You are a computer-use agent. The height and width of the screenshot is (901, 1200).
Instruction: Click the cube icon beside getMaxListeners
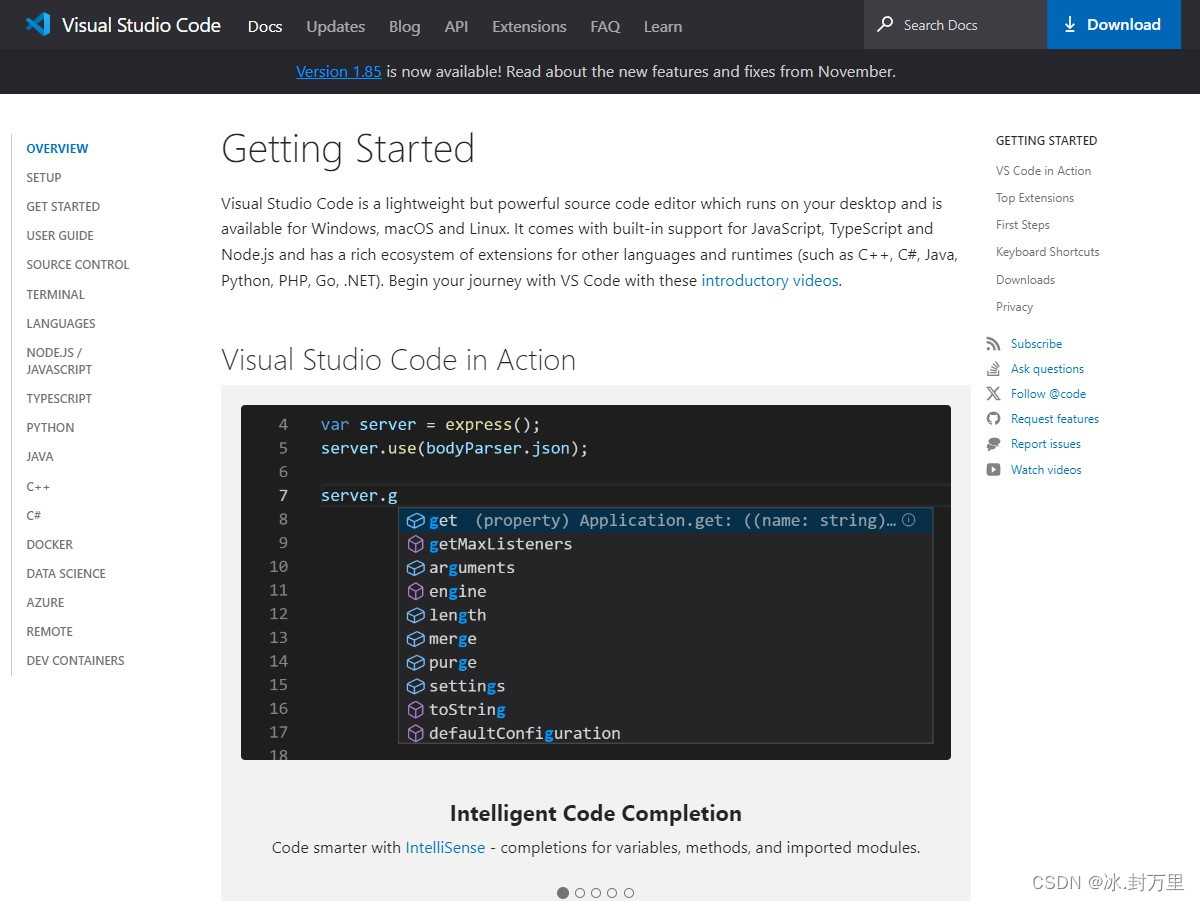tap(416, 544)
